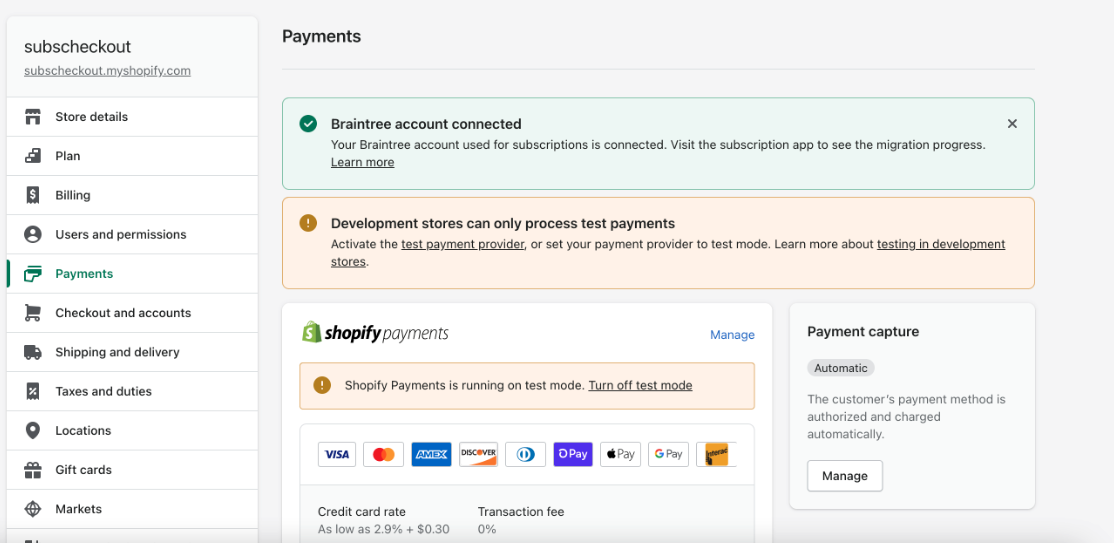Click the Shop Pay icon

(x=573, y=454)
